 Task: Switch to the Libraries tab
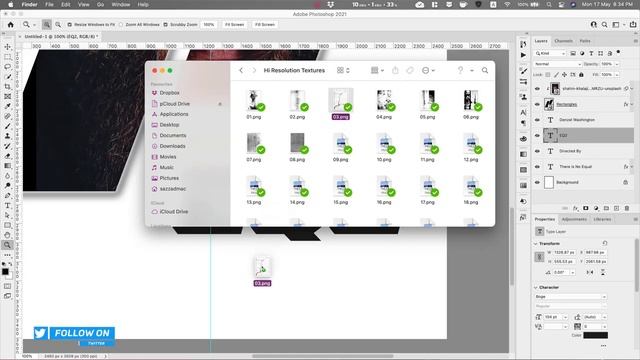[602, 219]
